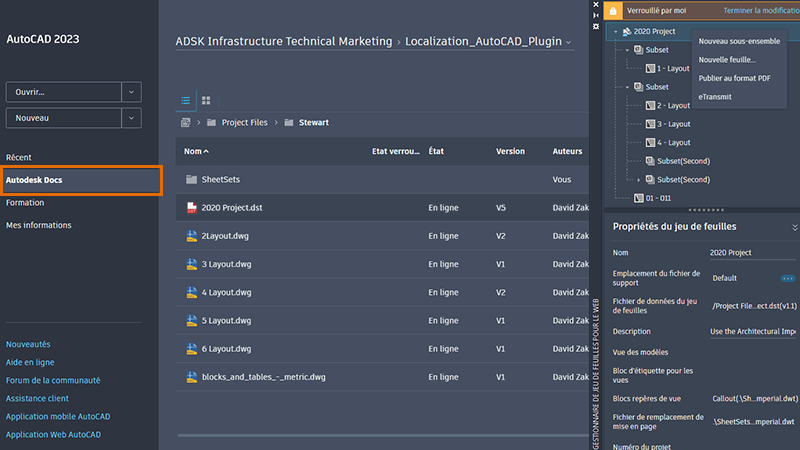Select eTransmit from context menu
Image resolution: width=800 pixels, height=450 pixels.
715,97
